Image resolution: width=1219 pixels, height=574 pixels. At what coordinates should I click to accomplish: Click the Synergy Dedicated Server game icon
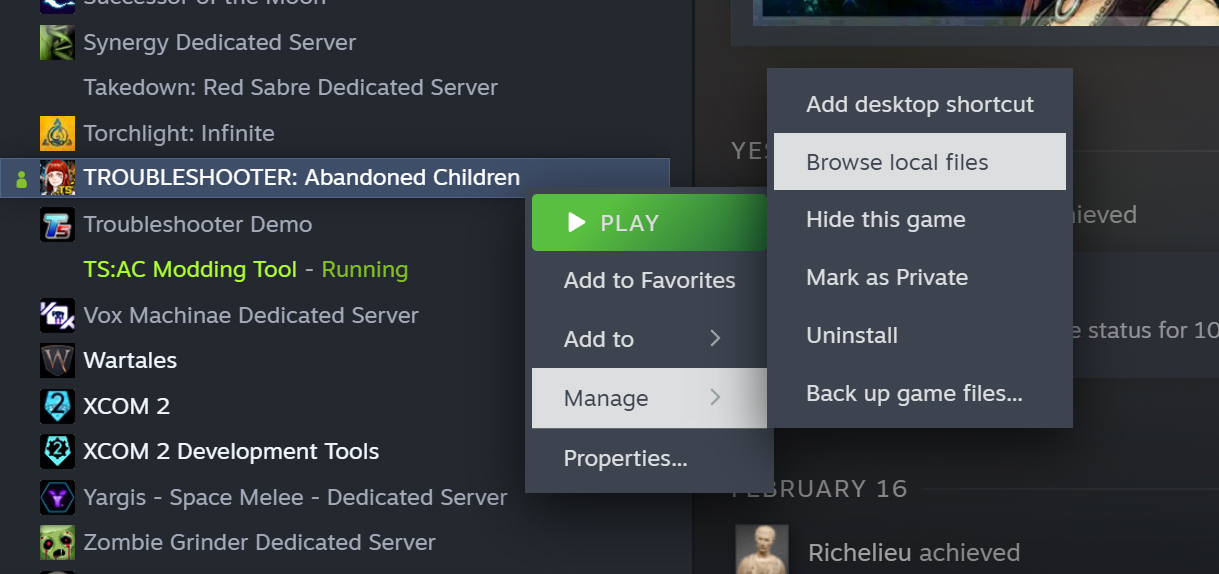point(57,43)
